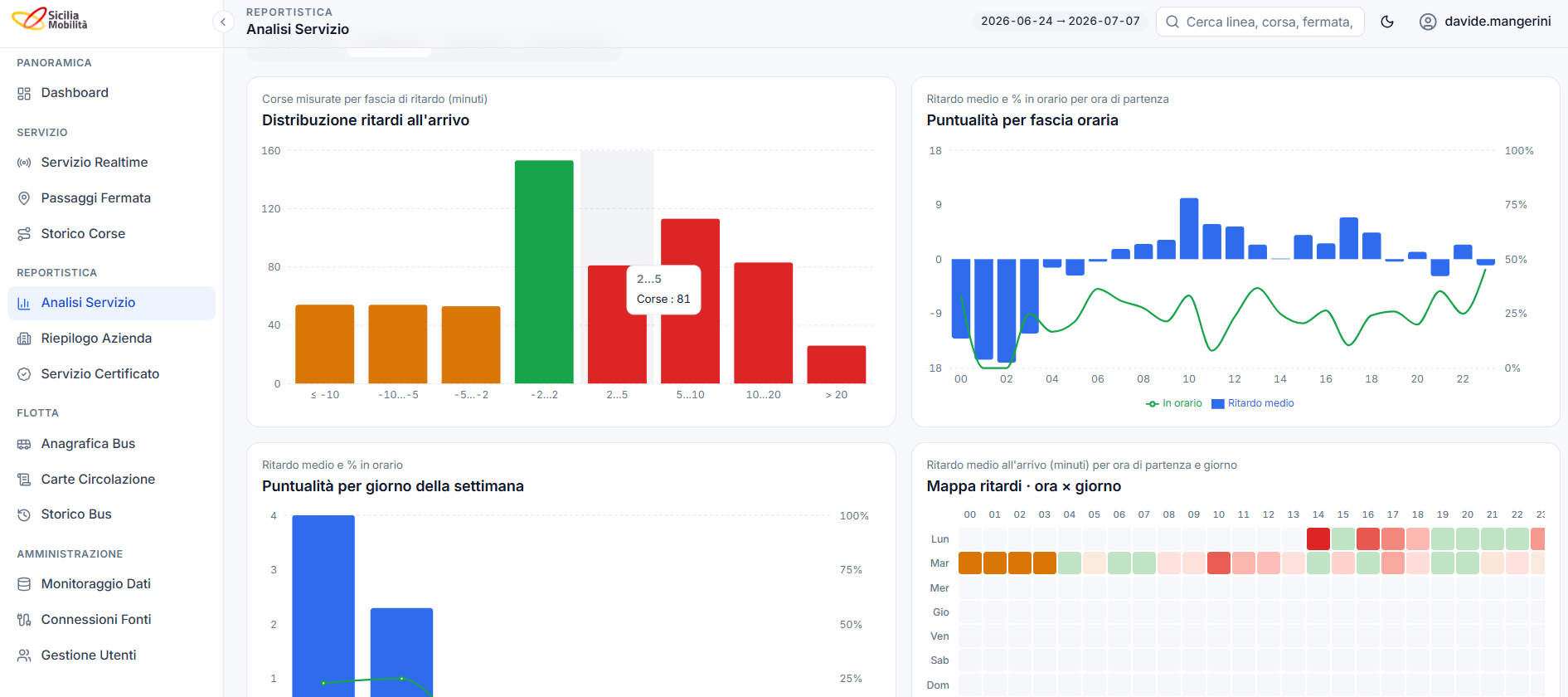Open Anagrafica Bus
The width and height of the screenshot is (1568, 697).
click(x=111, y=444)
